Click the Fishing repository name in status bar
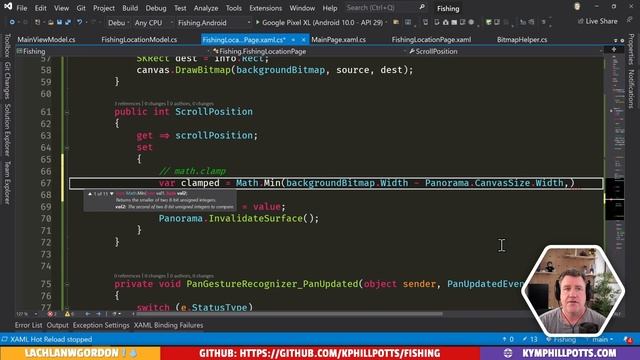The image size is (640, 360). click(x=561, y=339)
